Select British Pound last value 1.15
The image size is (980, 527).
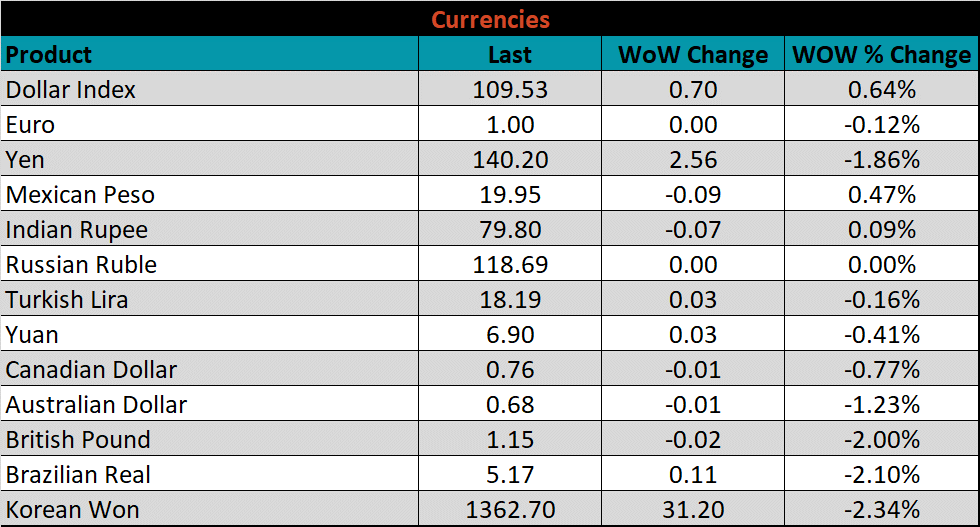[510, 440]
